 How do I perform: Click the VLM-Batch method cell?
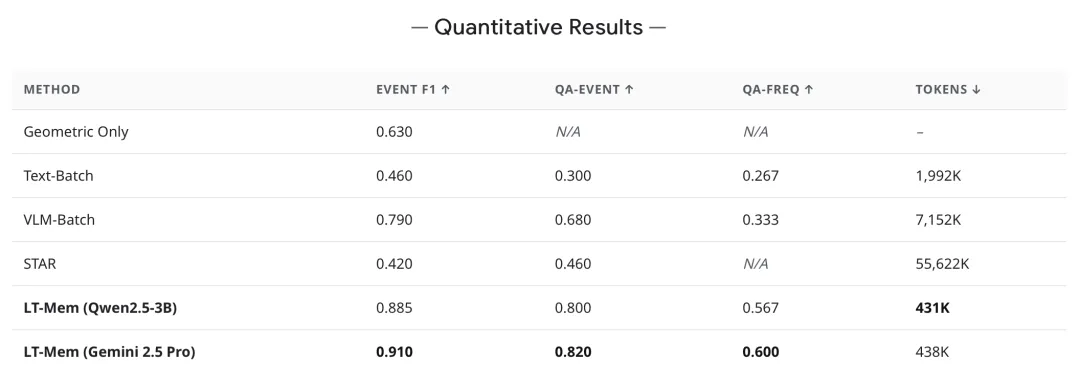(59, 220)
